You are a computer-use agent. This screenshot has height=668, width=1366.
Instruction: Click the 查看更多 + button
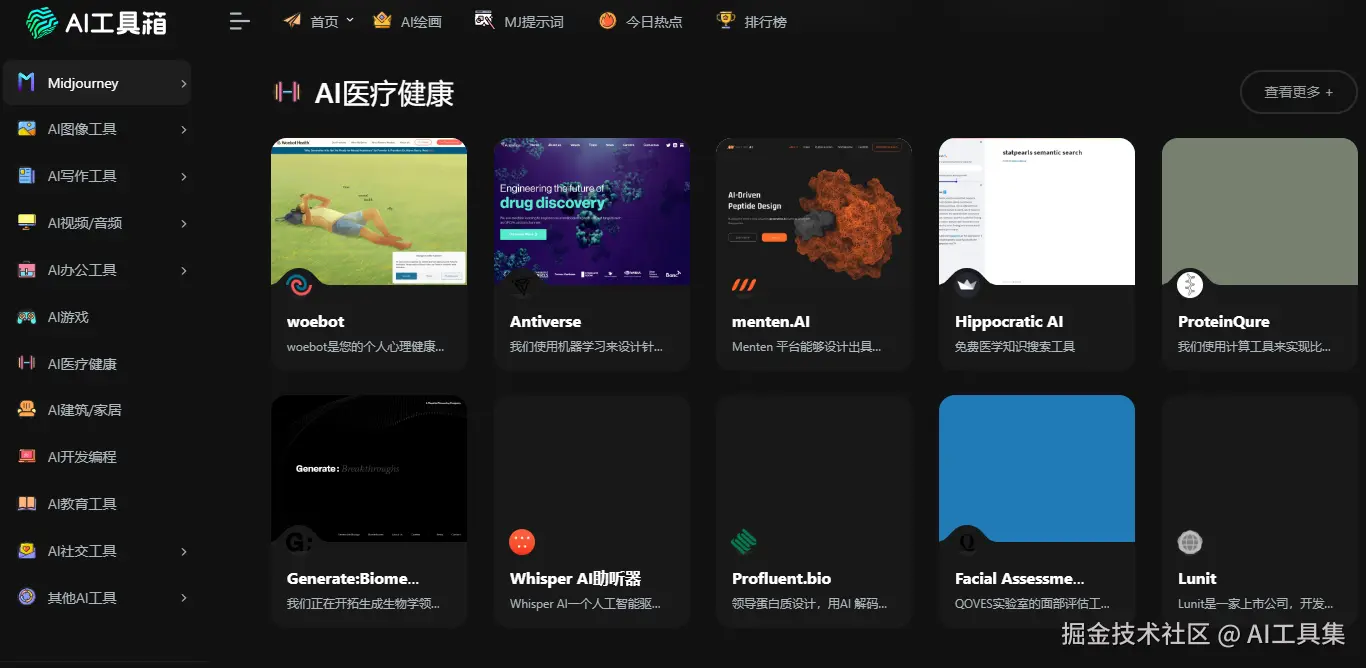pos(1298,92)
